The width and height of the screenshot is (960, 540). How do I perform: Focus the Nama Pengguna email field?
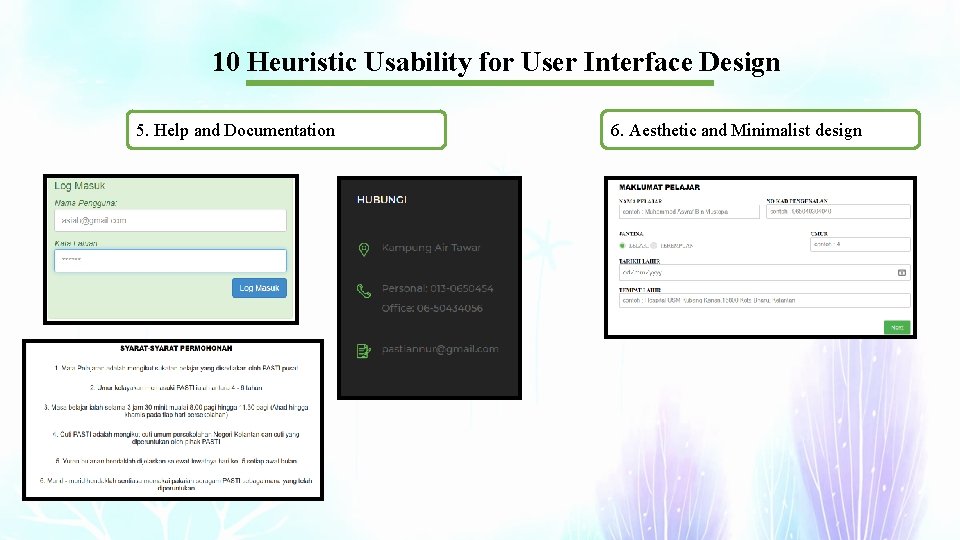170,220
